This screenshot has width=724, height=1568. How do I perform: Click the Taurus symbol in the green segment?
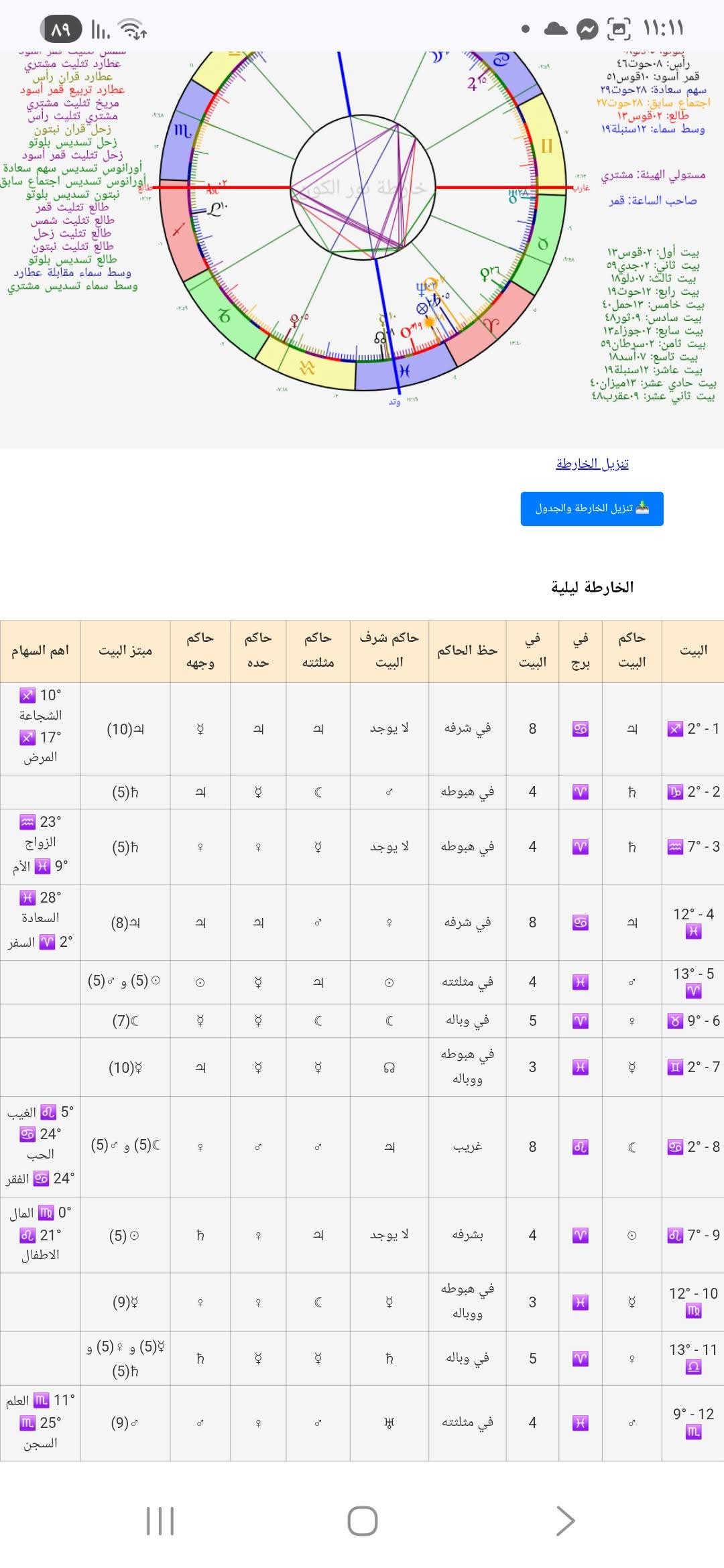pos(543,244)
